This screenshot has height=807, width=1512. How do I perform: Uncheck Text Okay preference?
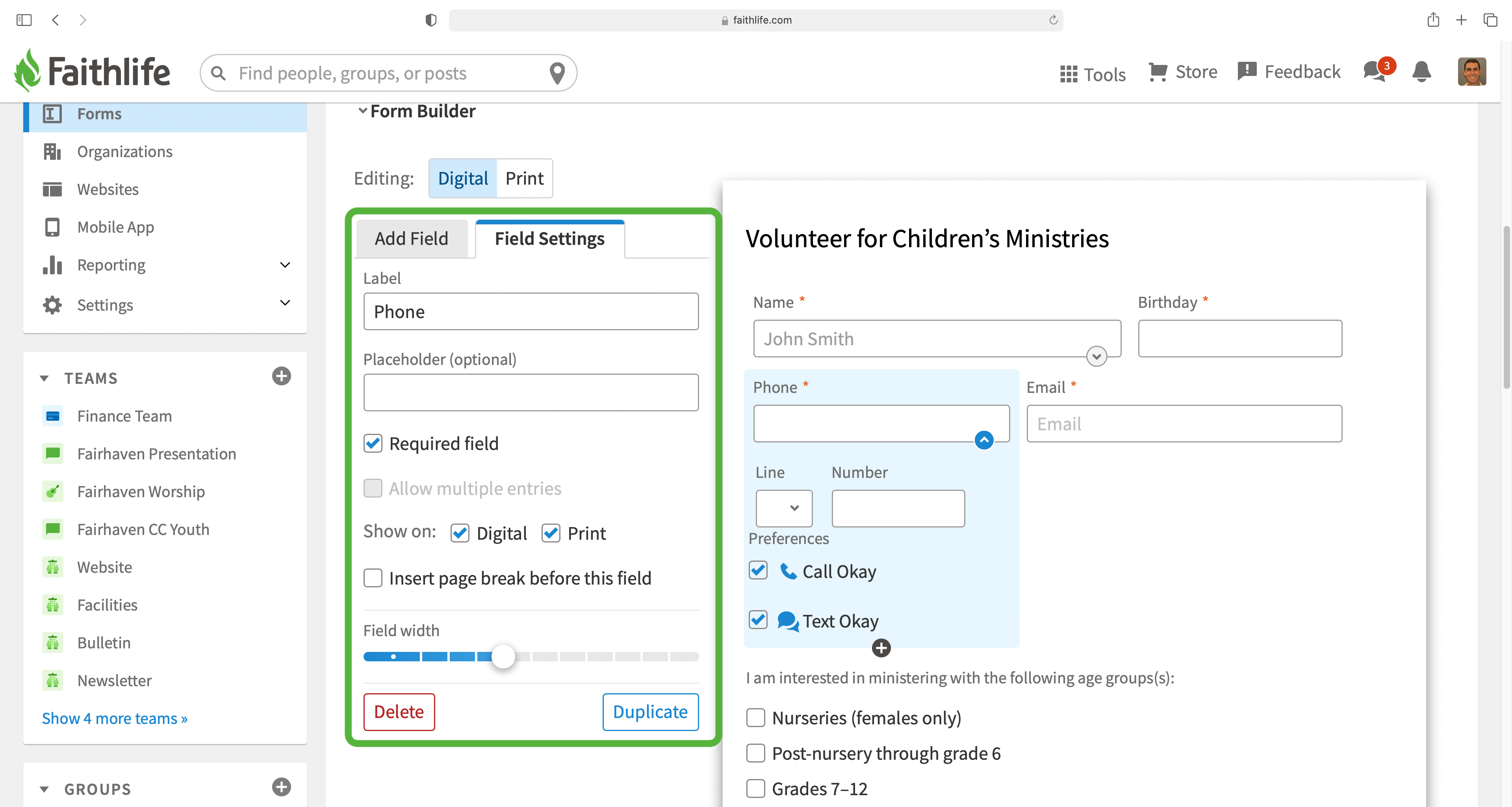(758, 620)
